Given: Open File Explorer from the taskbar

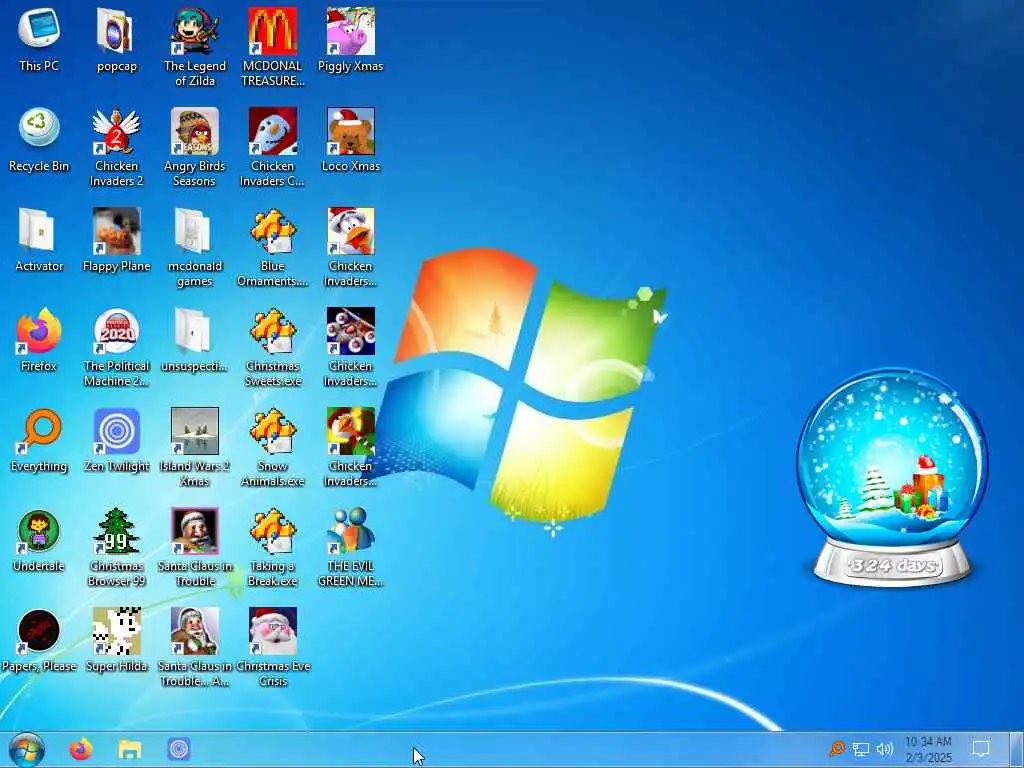Looking at the screenshot, I should (130, 749).
